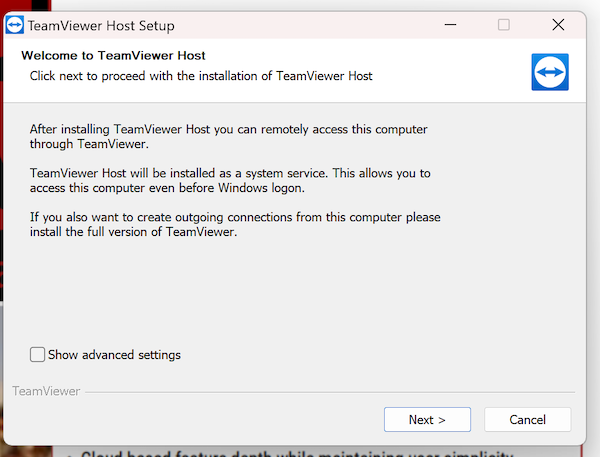This screenshot has width=600, height=457.
Task: Close the TeamViewer Host Setup window
Action: (x=558, y=25)
